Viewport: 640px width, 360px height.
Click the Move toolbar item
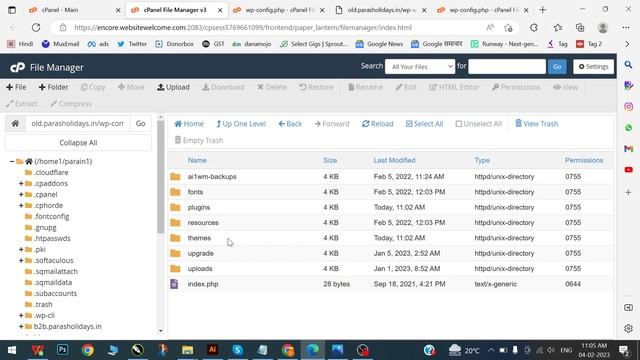click(131, 87)
